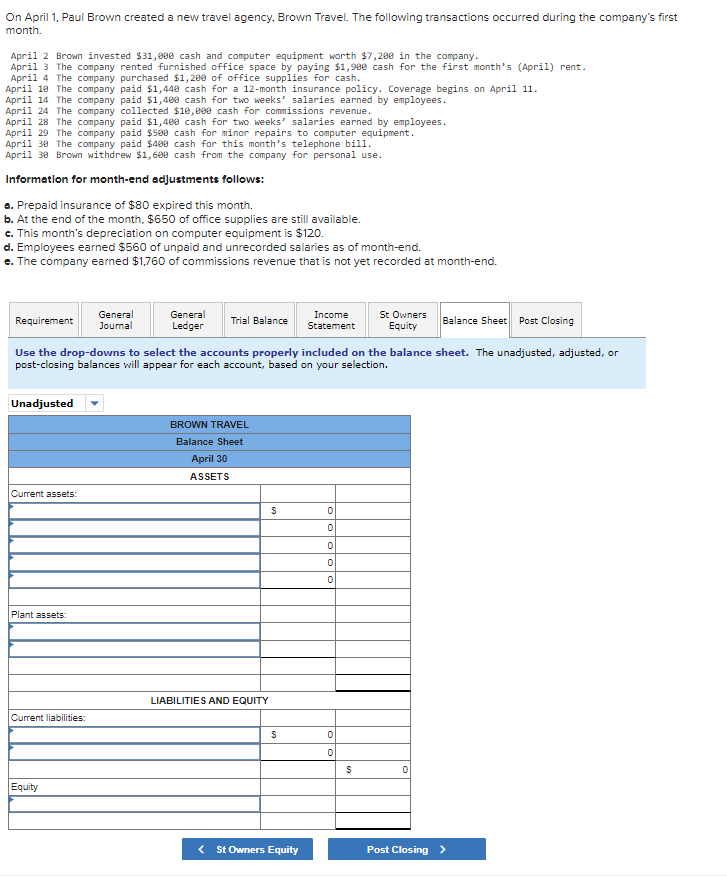Open the Trial Balance tab

tap(259, 320)
